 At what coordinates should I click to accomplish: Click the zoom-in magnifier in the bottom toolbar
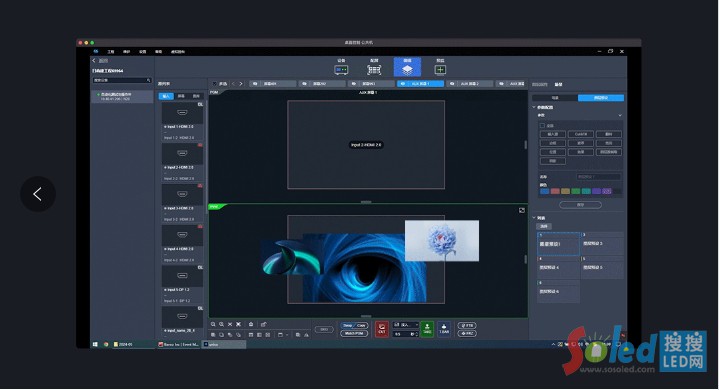point(213,324)
